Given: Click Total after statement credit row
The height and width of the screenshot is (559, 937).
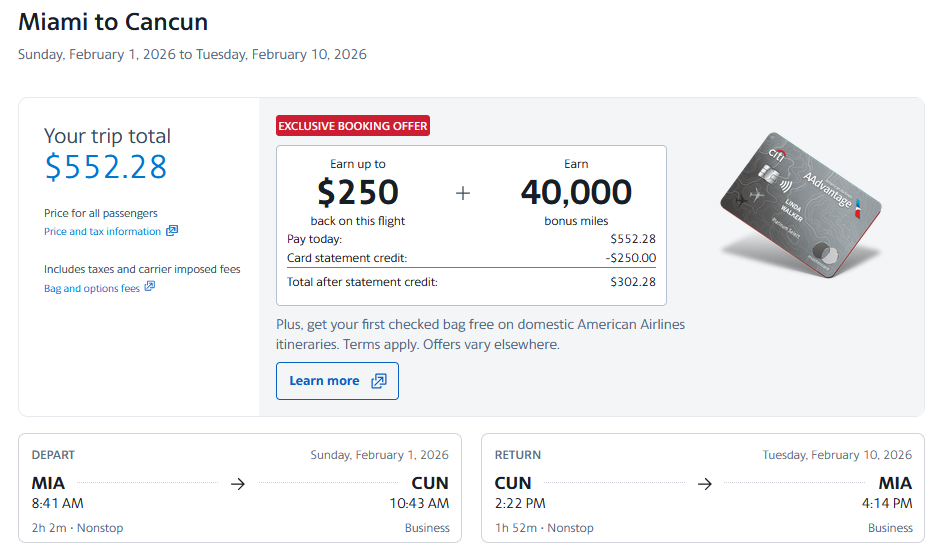Looking at the screenshot, I should tap(471, 282).
